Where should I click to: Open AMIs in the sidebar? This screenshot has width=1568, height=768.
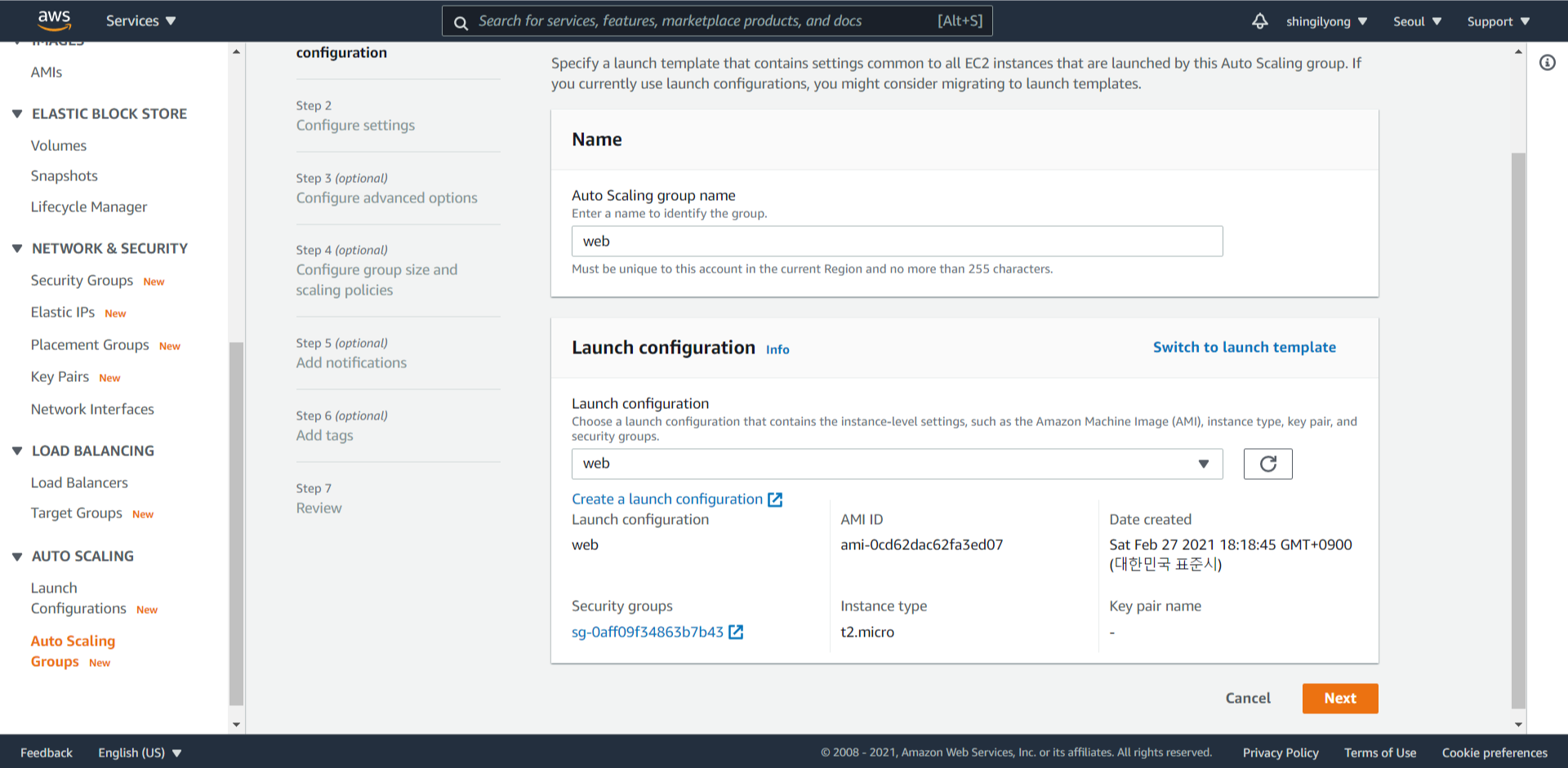(47, 72)
